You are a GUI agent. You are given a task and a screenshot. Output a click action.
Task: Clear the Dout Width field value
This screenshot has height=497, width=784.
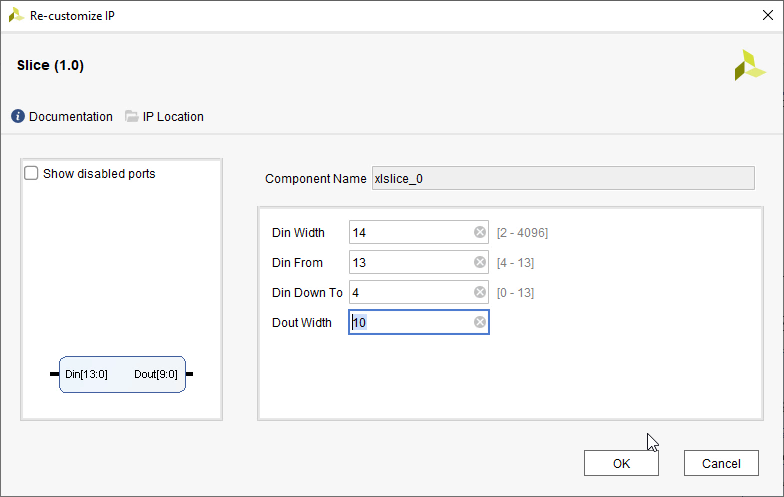point(480,322)
